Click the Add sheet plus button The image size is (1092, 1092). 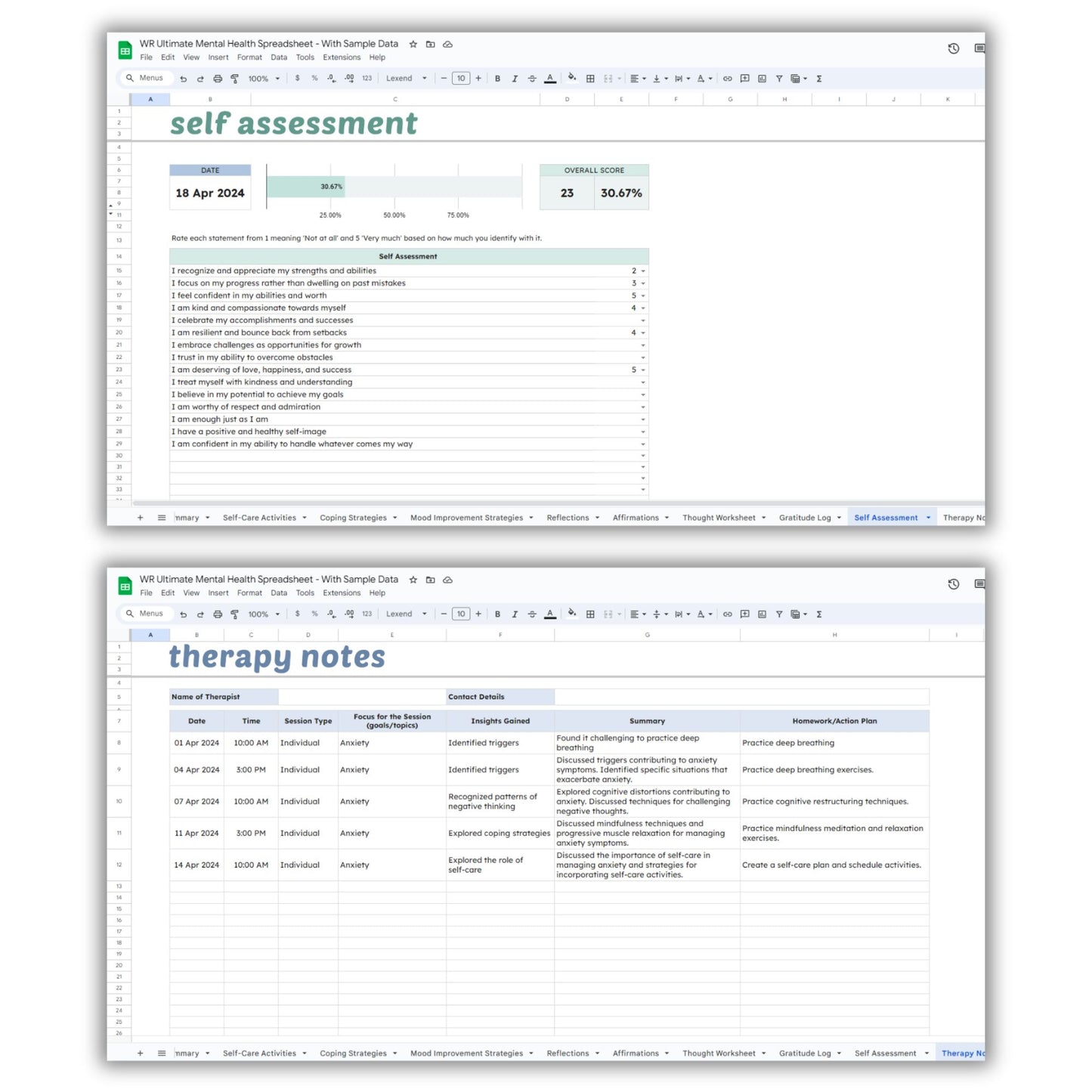coord(140,517)
